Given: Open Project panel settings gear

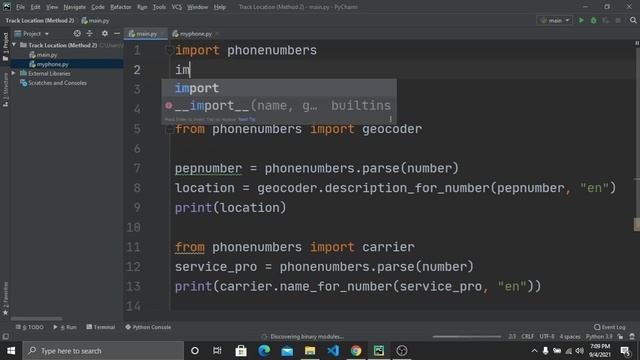Looking at the screenshot, I should [104, 33].
